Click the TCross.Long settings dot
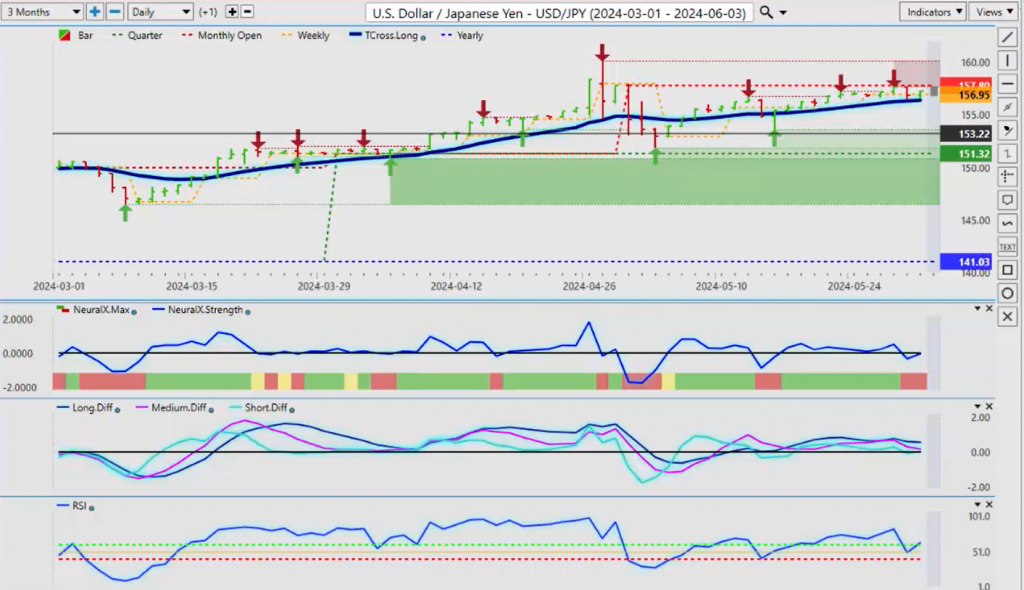The height and width of the screenshot is (590, 1024). coord(425,36)
